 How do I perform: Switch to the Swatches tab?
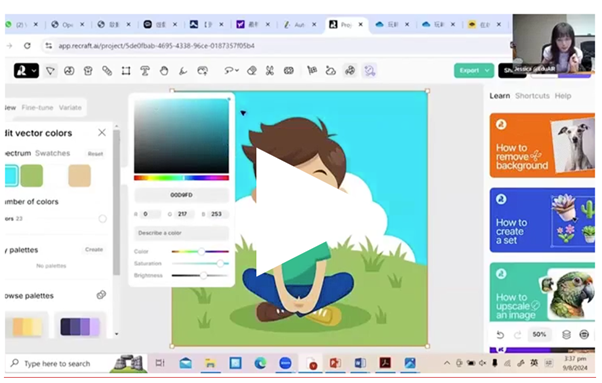point(53,153)
